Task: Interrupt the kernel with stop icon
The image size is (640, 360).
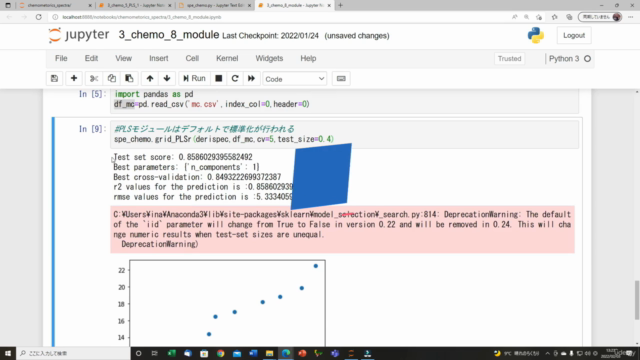Action: (219, 78)
